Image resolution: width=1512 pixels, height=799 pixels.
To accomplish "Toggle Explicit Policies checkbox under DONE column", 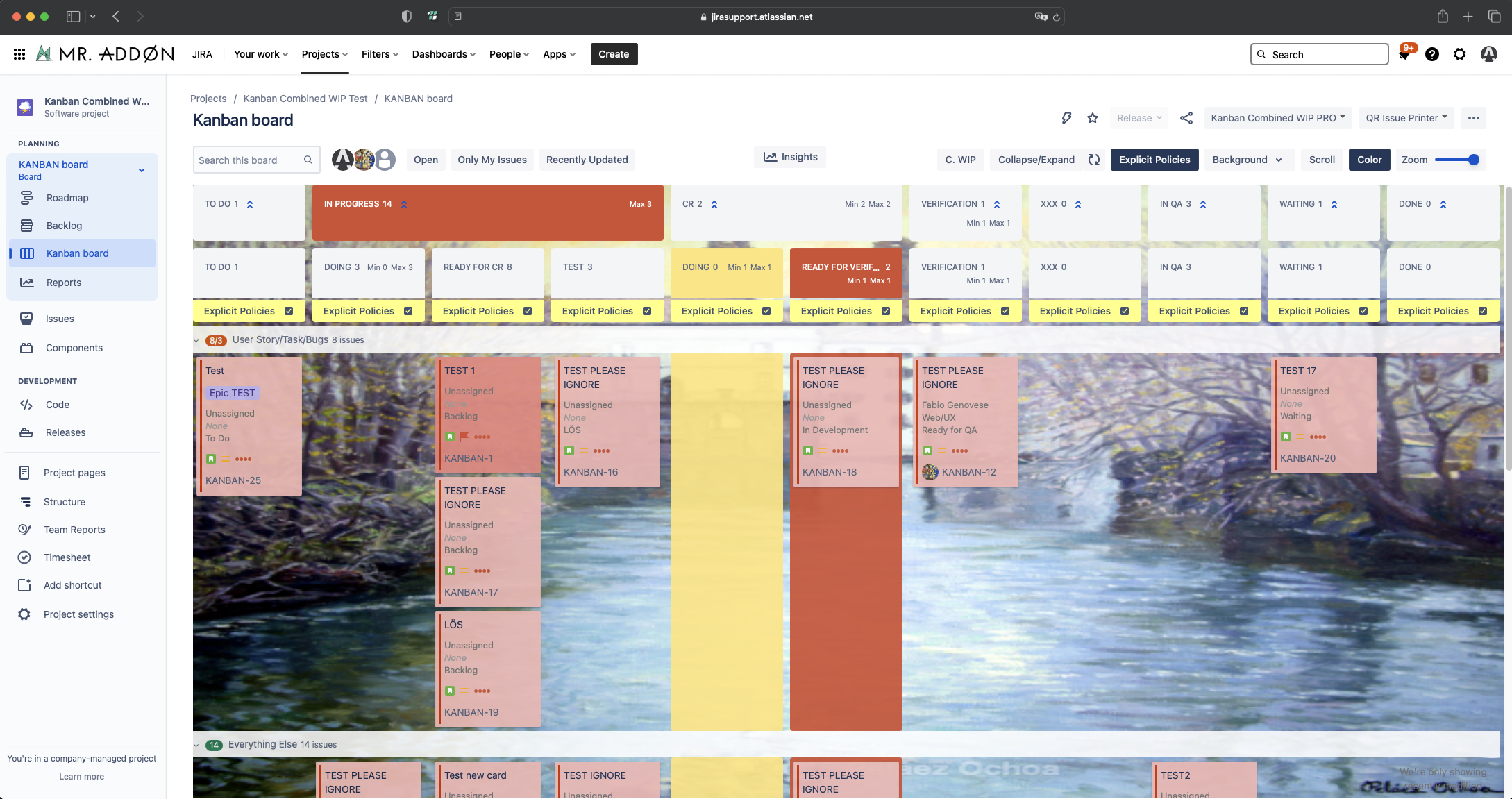I will 1483,311.
